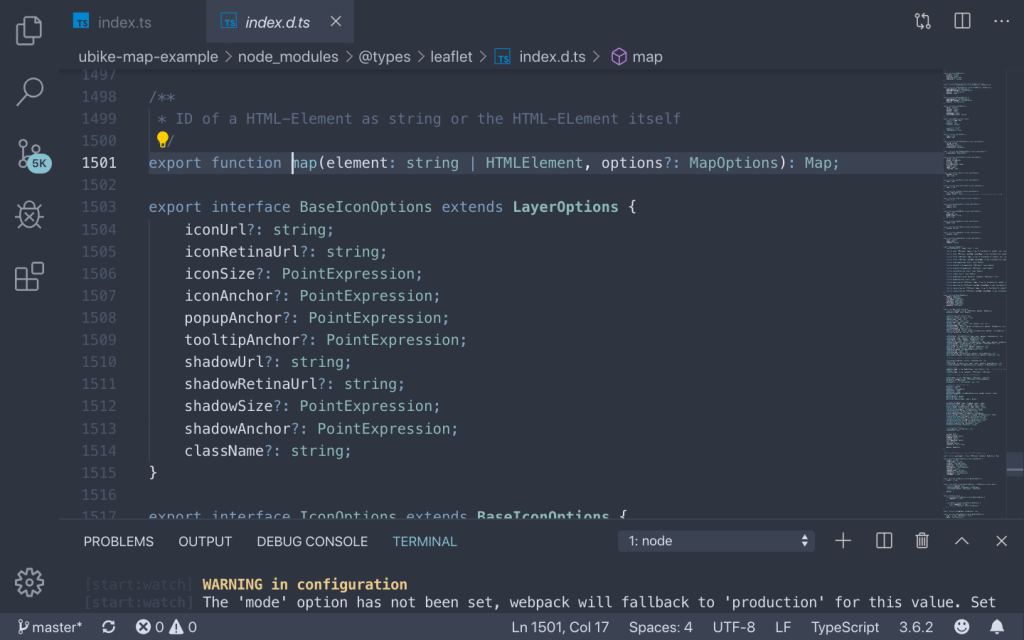The width and height of the screenshot is (1024, 640).
Task: Click the smiley feedback icon
Action: coord(962,627)
